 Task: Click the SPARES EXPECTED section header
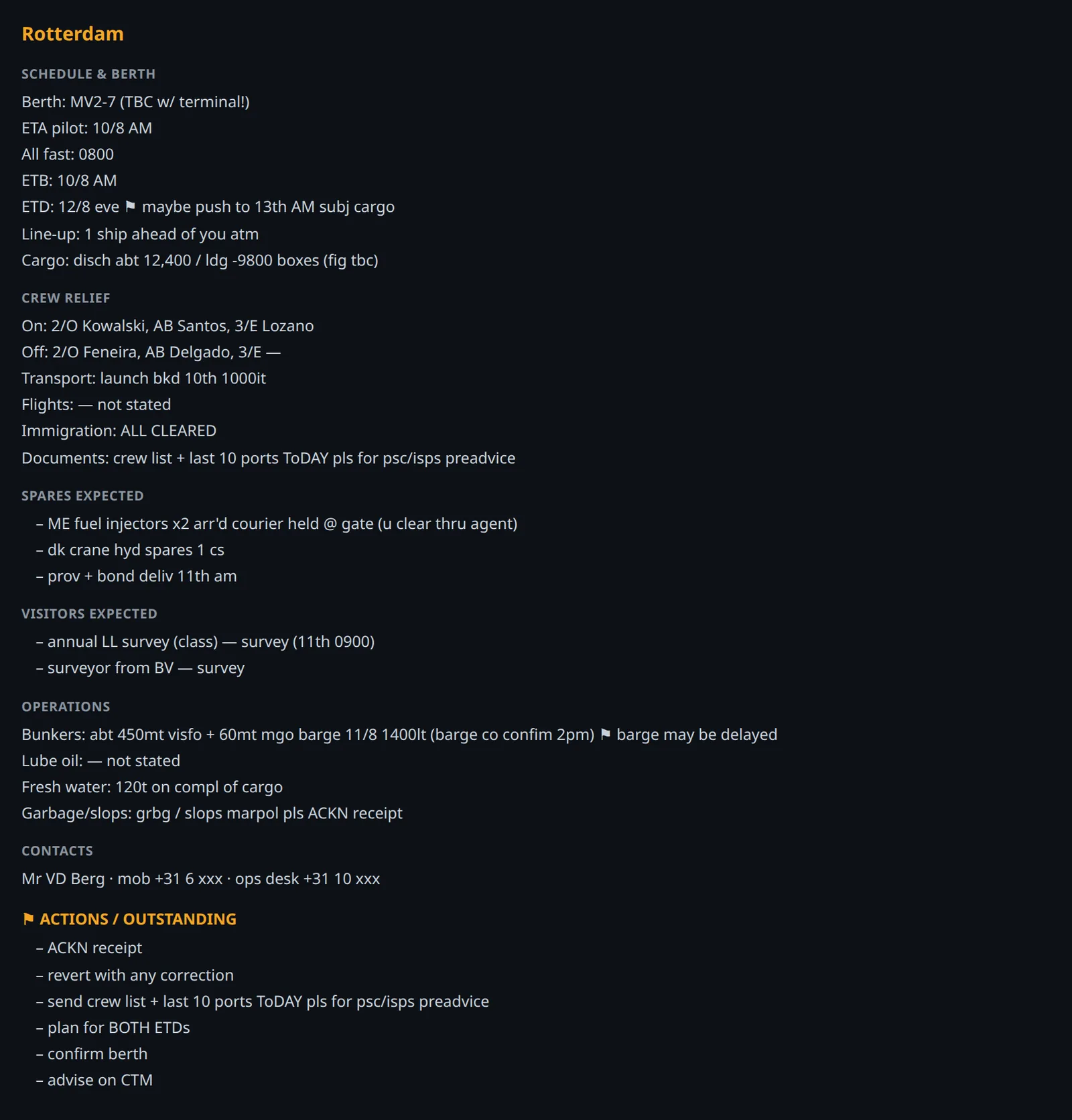click(x=82, y=495)
